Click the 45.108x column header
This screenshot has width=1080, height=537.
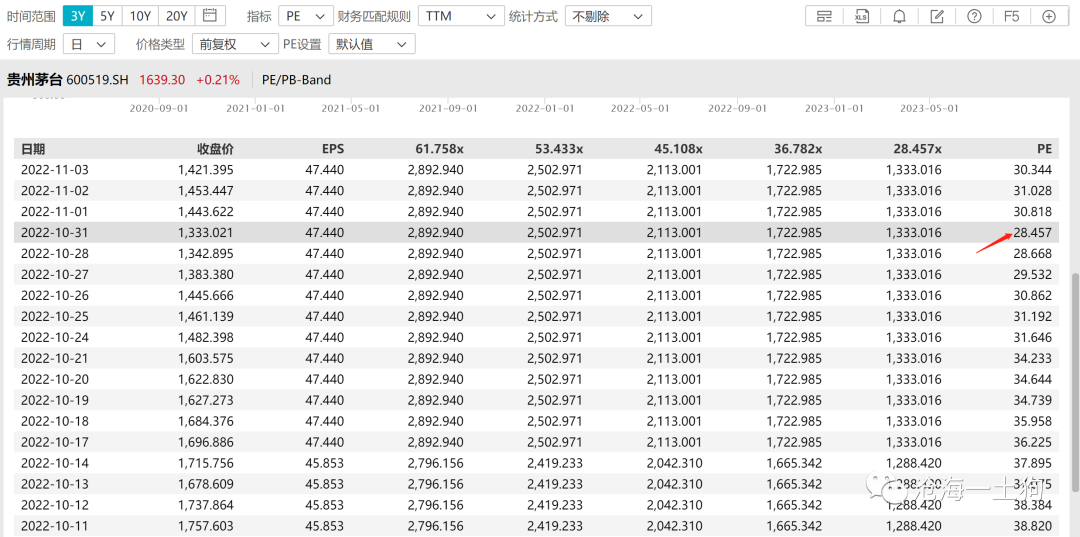click(678, 149)
